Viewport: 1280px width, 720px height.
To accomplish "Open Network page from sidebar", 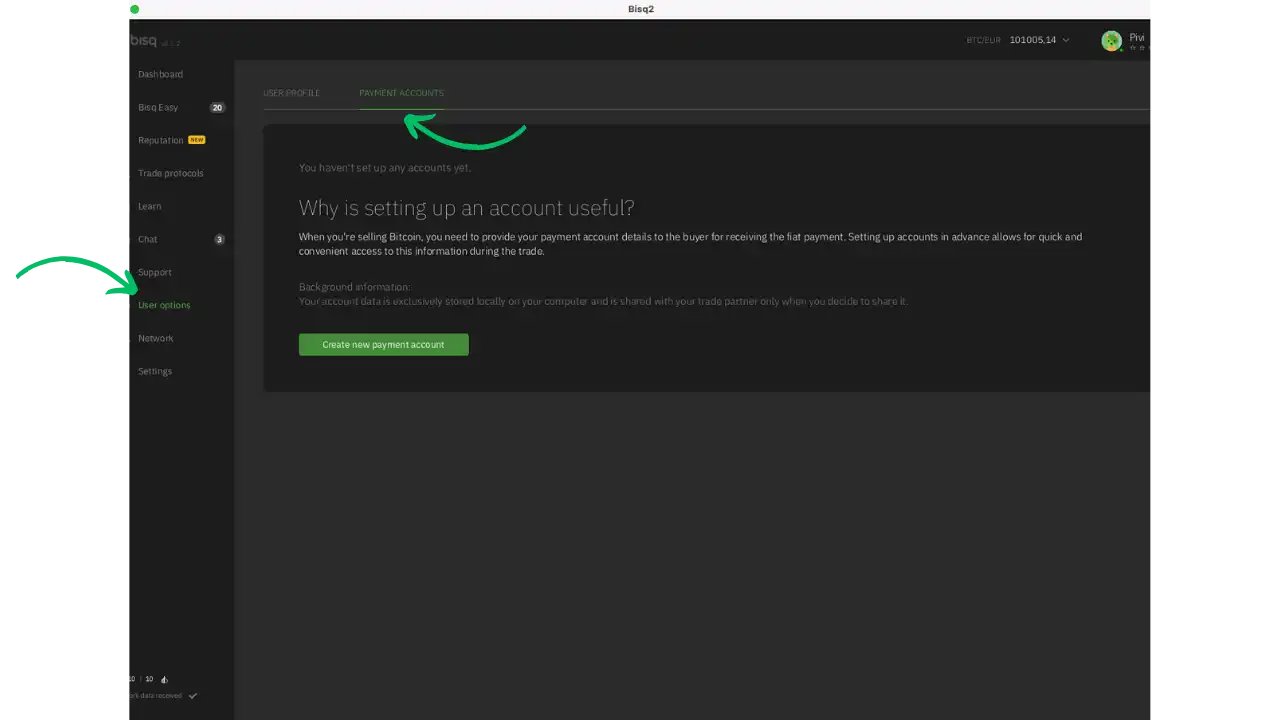I will 155,339.
